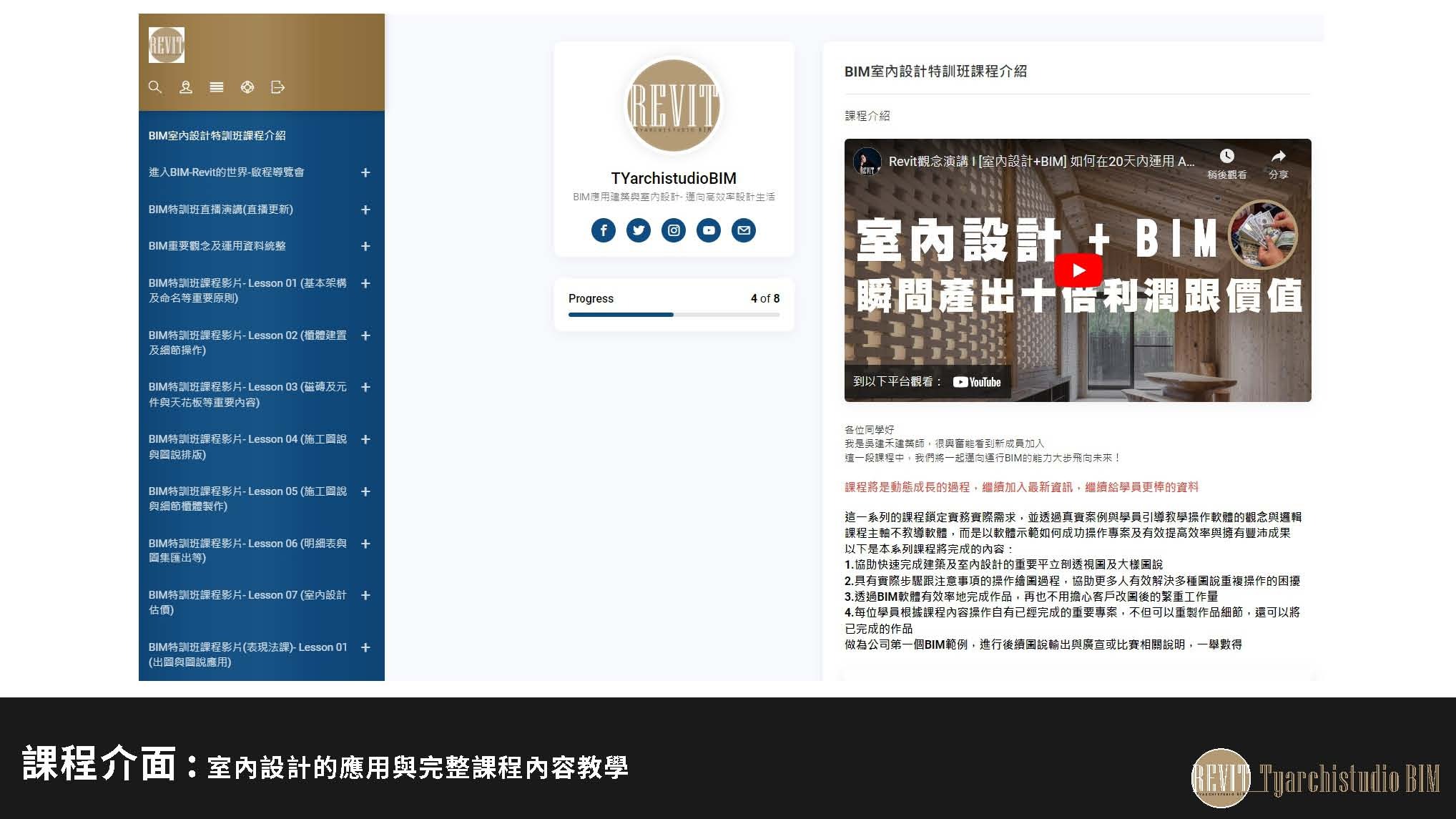Click the video title 'Revit觀念演講'
Screen dimensions: 1456x819
[x=1041, y=162]
